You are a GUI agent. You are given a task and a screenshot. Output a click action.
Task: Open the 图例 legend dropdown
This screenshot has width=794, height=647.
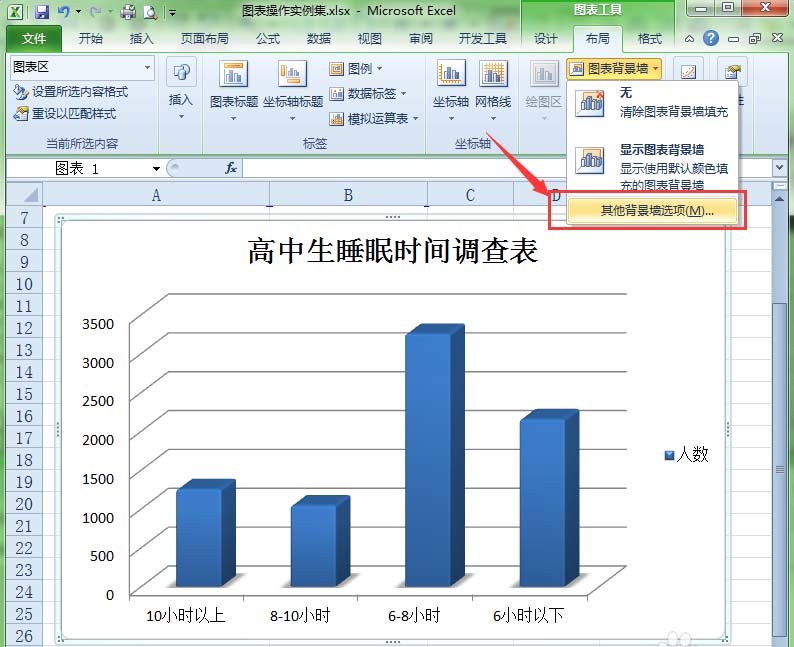coord(356,68)
